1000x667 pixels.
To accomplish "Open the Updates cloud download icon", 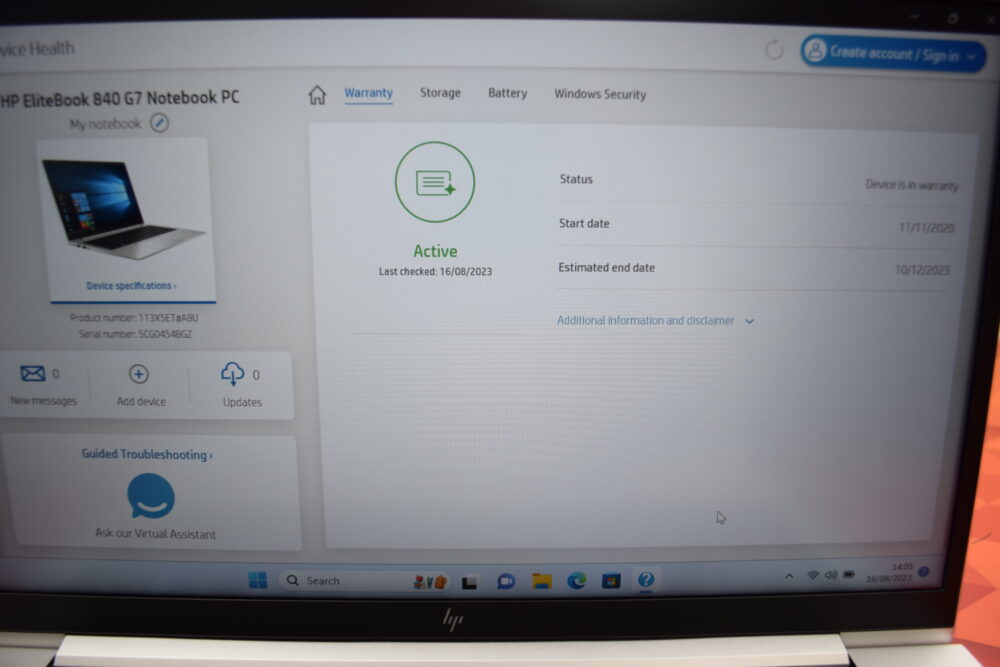I will [232, 374].
